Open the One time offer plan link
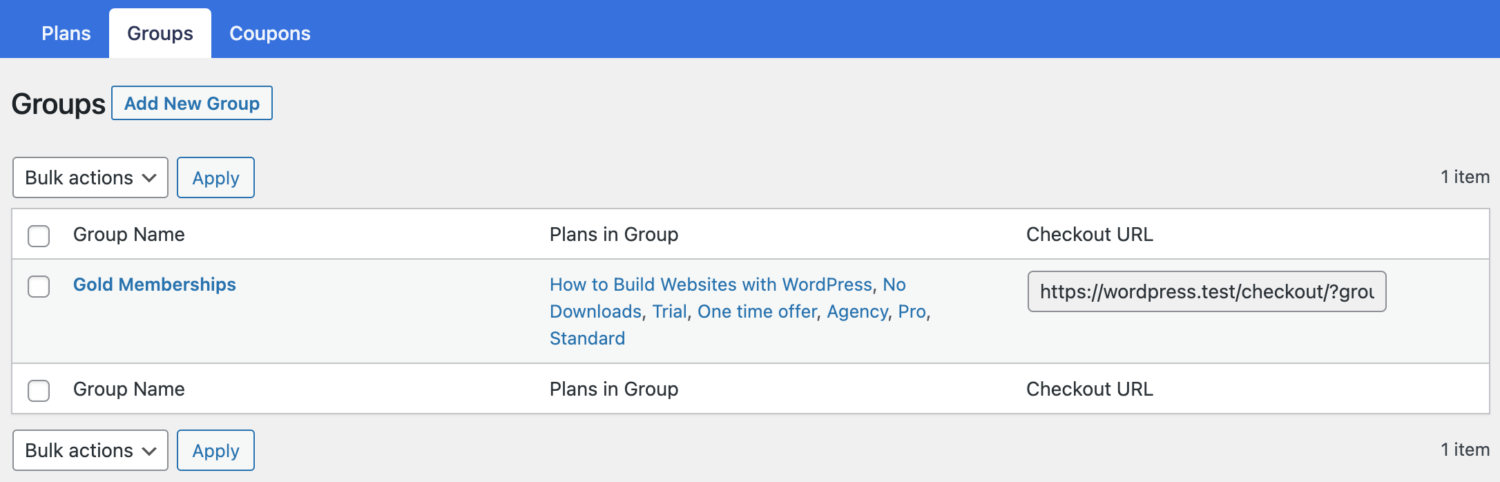This screenshot has height=482, width=1500. pyautogui.click(x=757, y=312)
